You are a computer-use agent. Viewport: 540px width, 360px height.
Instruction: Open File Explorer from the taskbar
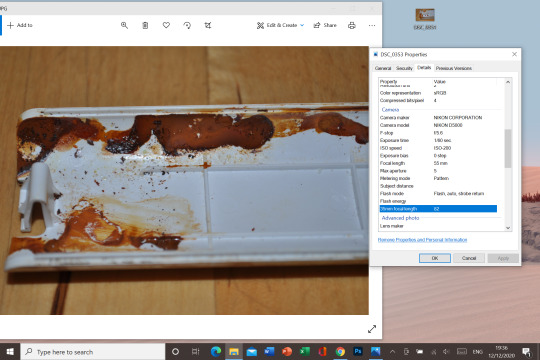coord(234,352)
